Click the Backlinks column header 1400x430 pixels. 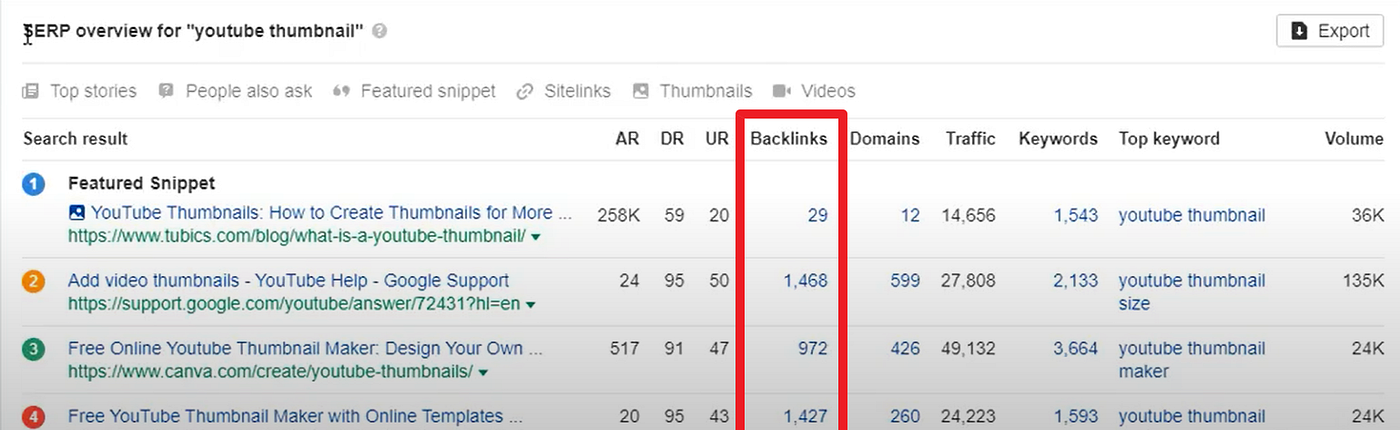point(789,139)
